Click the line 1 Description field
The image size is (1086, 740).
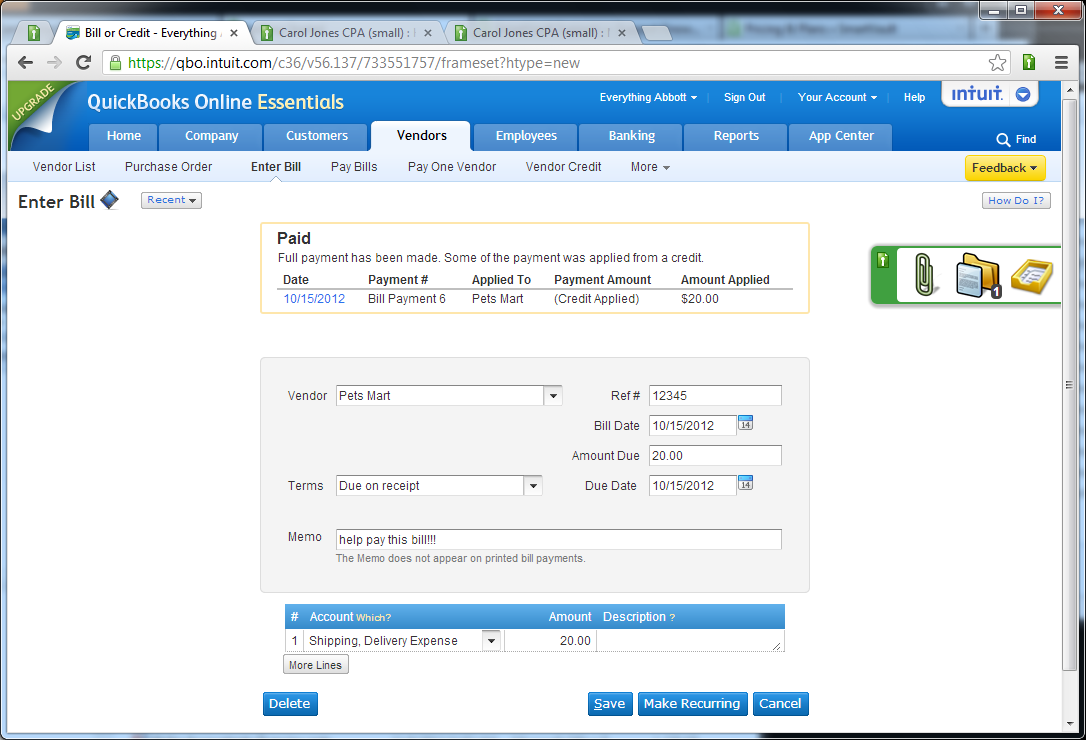690,641
